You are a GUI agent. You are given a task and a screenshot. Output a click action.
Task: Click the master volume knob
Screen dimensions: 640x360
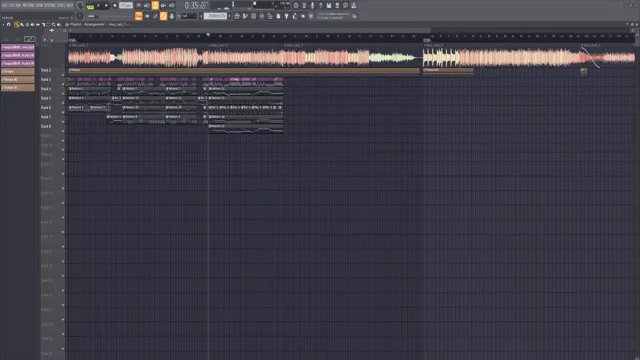(x=80, y=5)
